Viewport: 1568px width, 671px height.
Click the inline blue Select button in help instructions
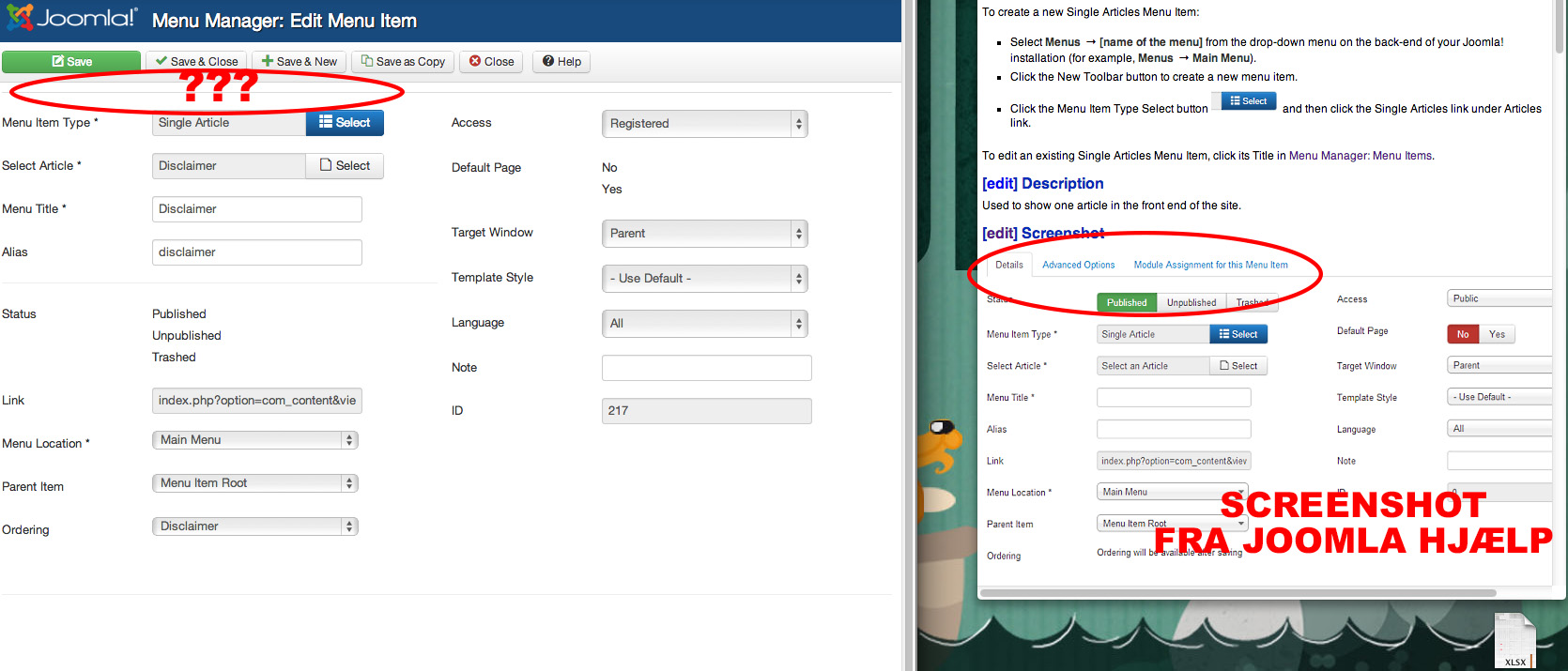1249,101
